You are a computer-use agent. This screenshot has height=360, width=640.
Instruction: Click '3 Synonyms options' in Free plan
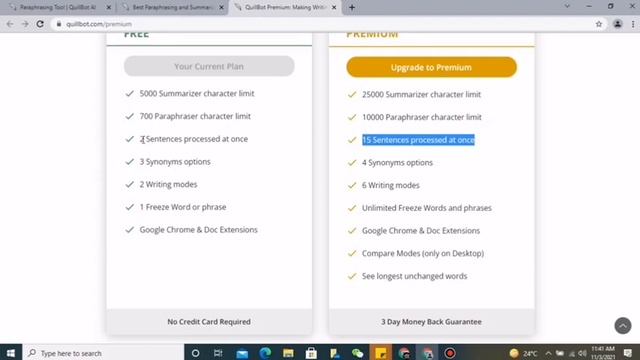click(175, 162)
